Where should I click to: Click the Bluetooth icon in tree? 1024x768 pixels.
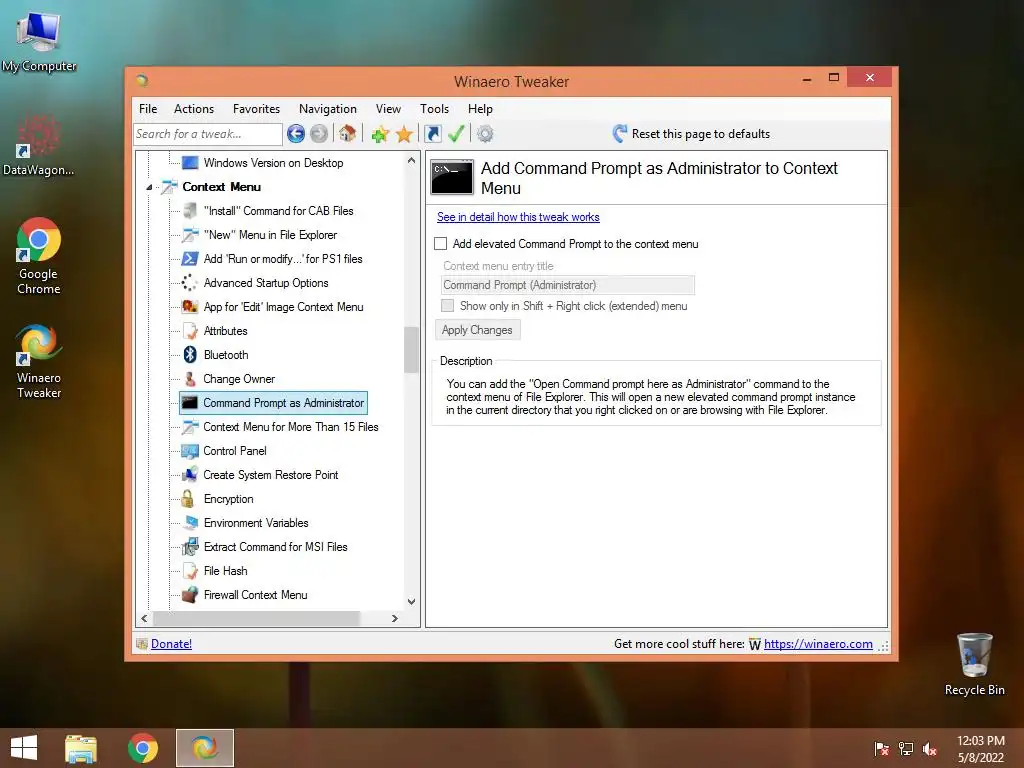(190, 355)
